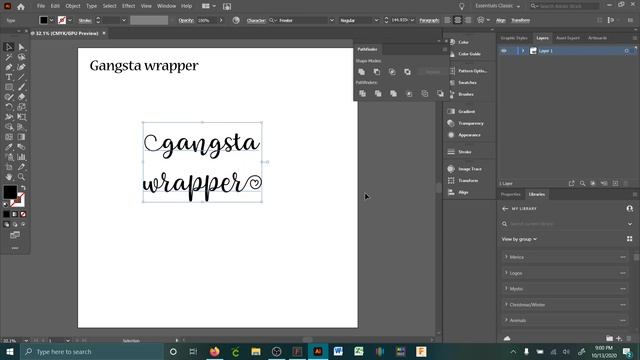Select the Pen tool
Viewport: 640px width, 360px height.
[x=9, y=67]
